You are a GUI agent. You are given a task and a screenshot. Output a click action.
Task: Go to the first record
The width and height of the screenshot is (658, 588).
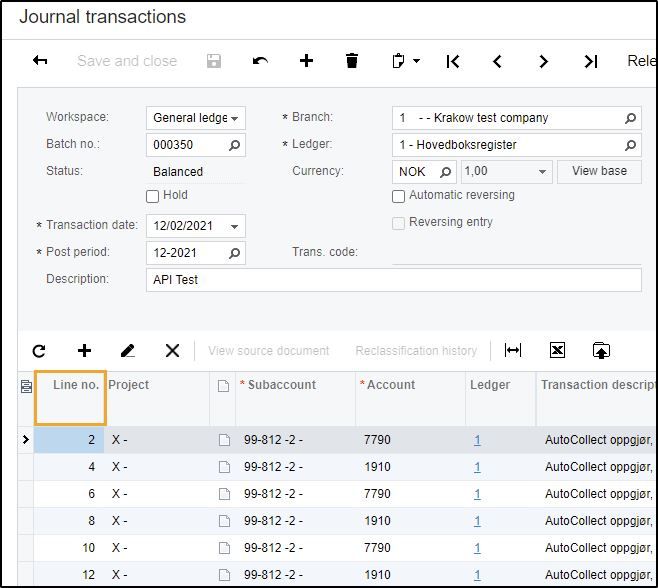[453, 61]
